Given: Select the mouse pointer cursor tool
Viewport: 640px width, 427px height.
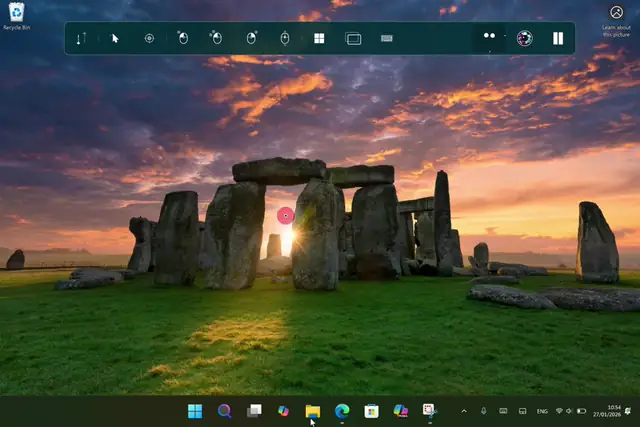Looking at the screenshot, I should [x=115, y=38].
